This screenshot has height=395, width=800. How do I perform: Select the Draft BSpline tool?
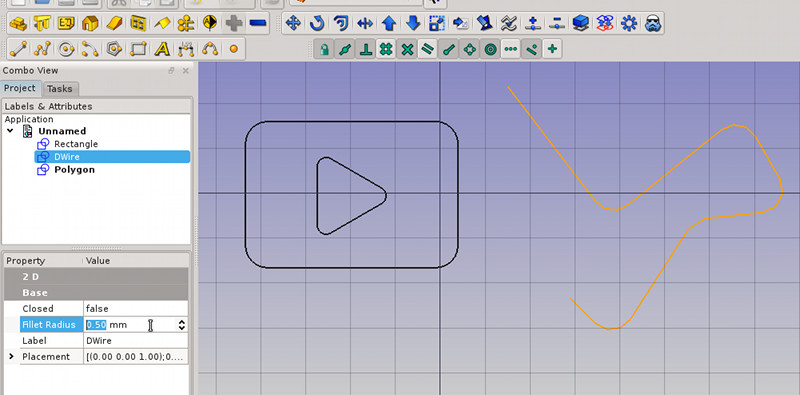pyautogui.click(x=210, y=49)
